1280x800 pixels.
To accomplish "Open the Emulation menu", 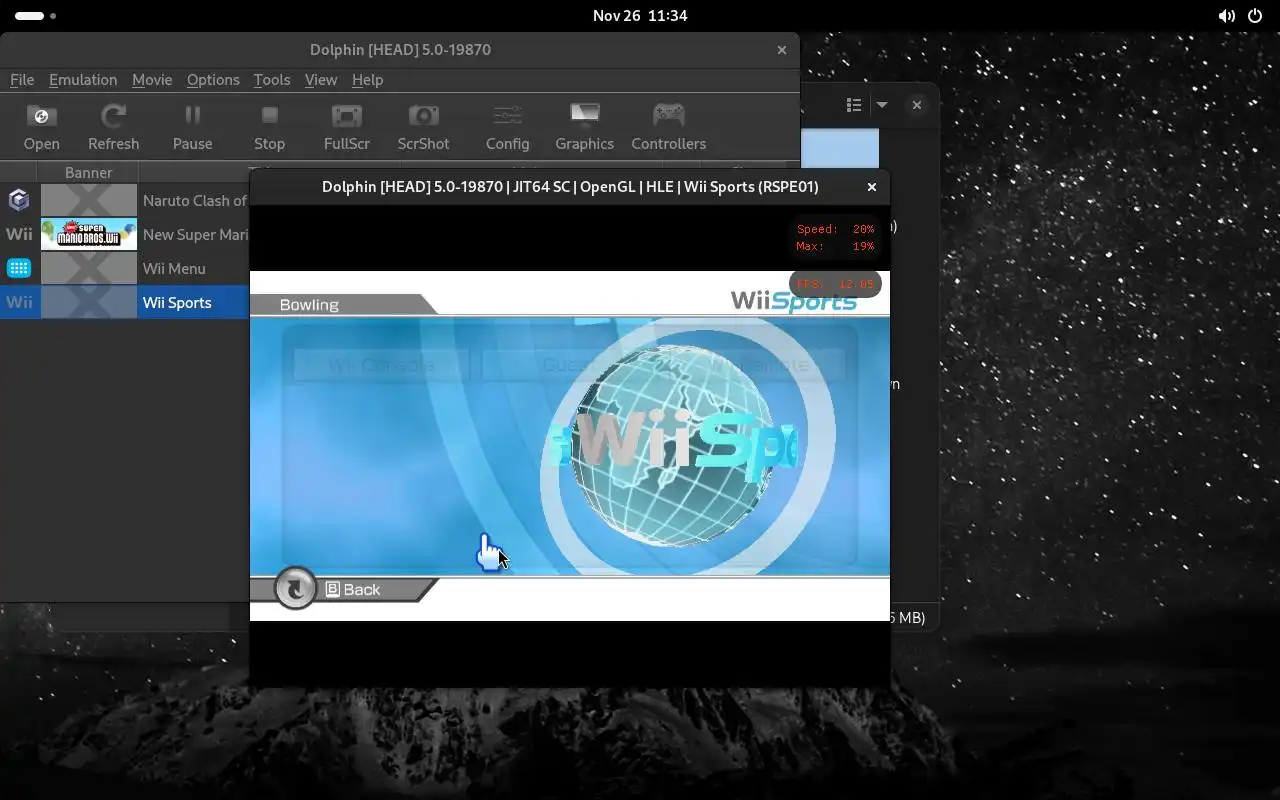I will click(x=83, y=80).
